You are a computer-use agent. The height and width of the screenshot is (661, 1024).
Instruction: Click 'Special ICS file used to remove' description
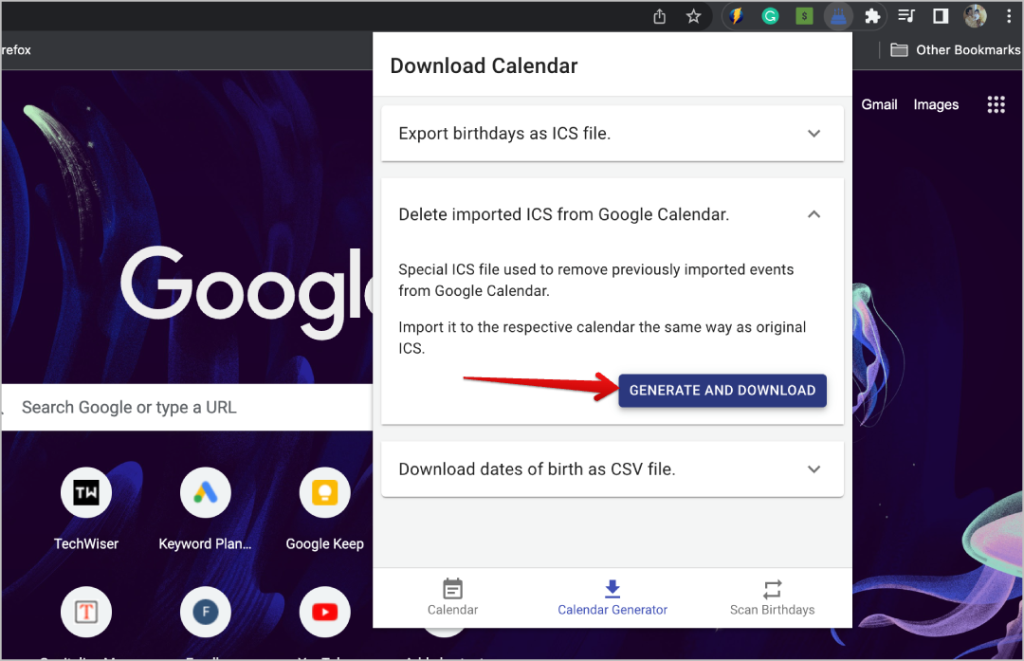coord(596,280)
